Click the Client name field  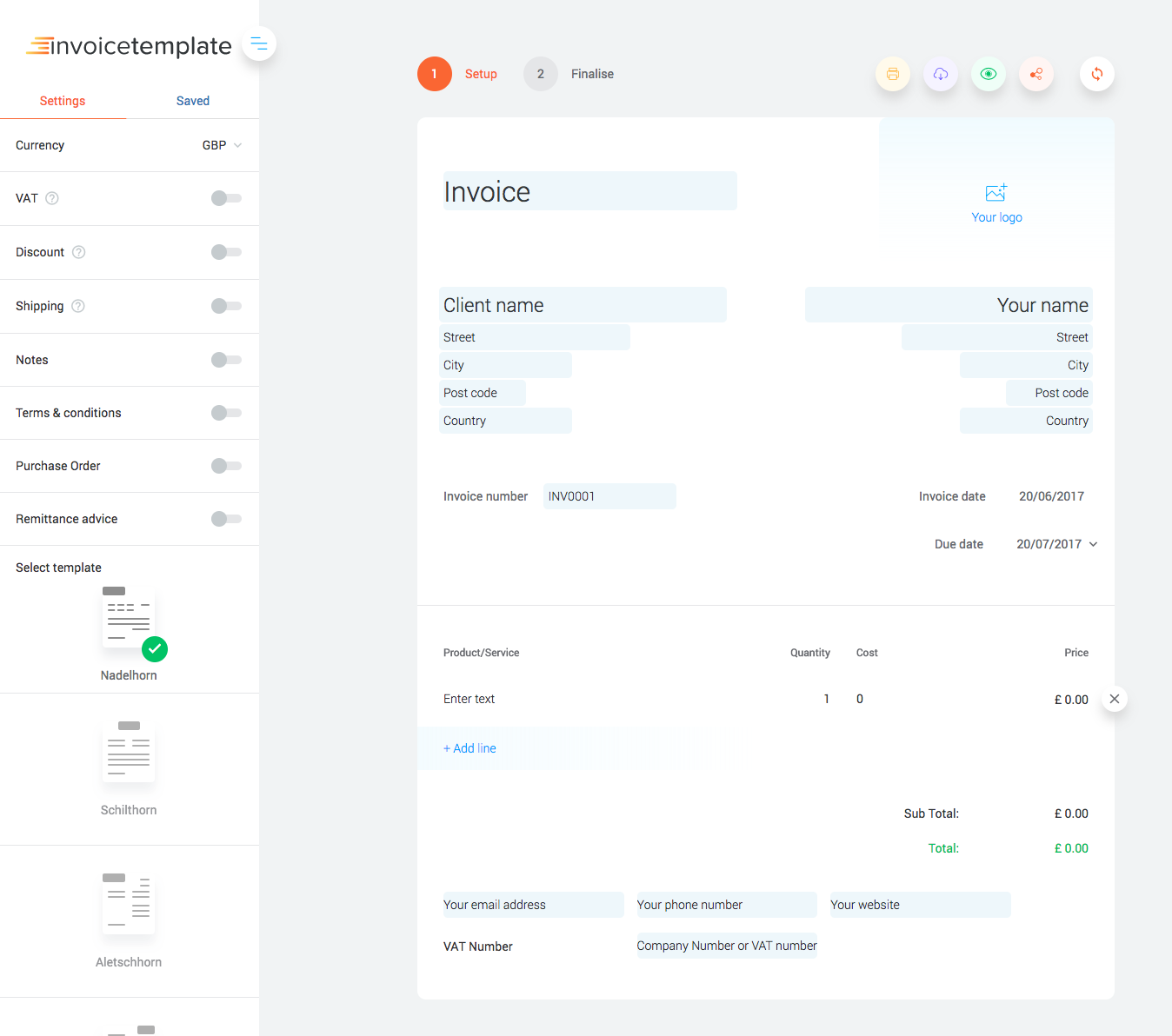tap(583, 305)
